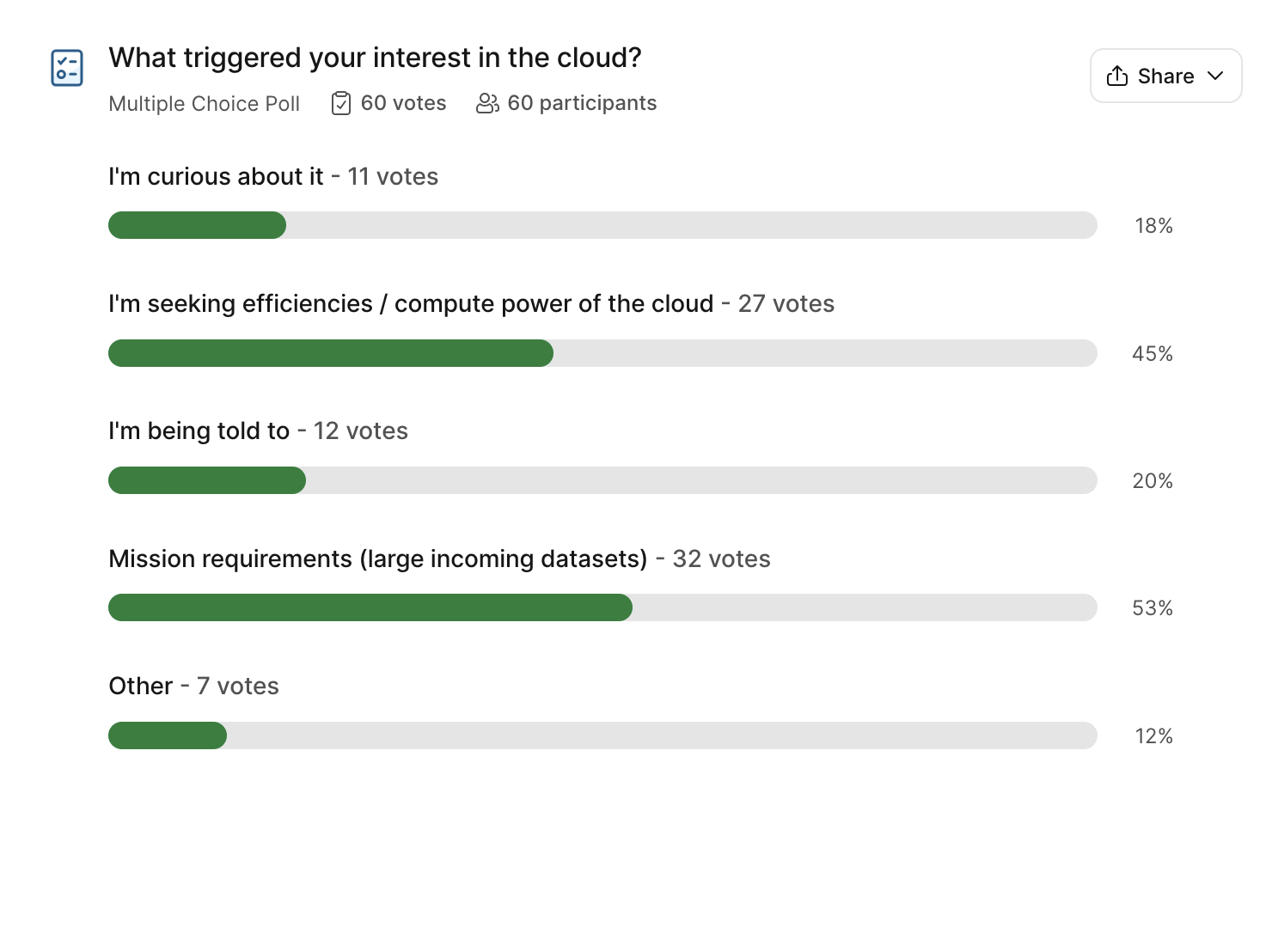Select the "seeking efficiencies / compute power" option

(x=411, y=303)
